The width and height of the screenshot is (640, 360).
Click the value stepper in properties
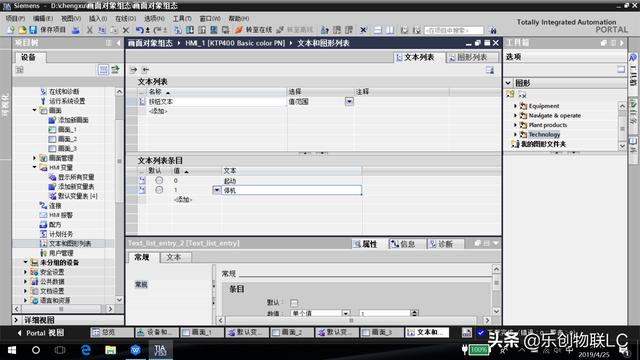414,313
